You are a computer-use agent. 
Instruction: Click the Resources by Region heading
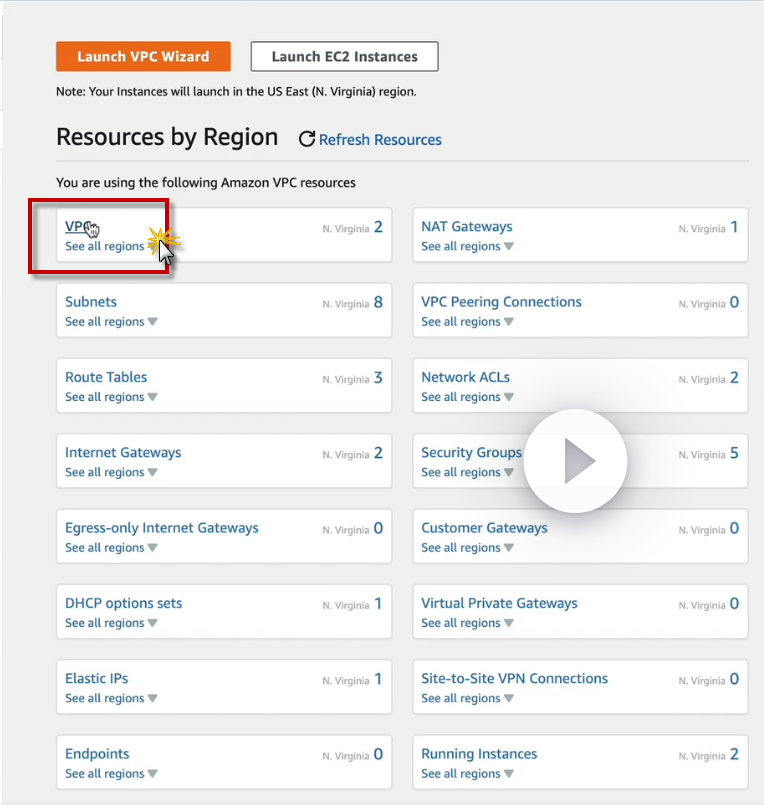point(167,138)
